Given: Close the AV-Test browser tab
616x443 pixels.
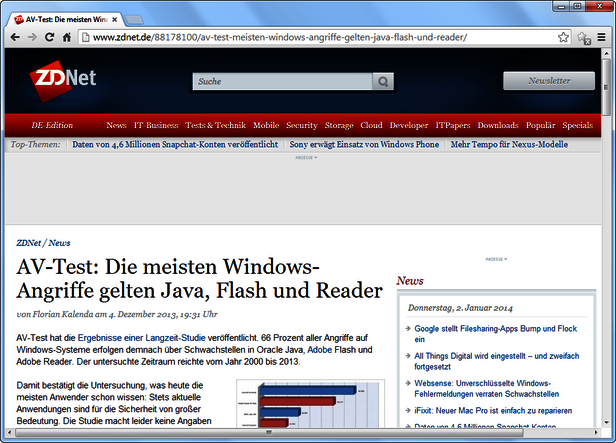Looking at the screenshot, I should coord(115,19).
